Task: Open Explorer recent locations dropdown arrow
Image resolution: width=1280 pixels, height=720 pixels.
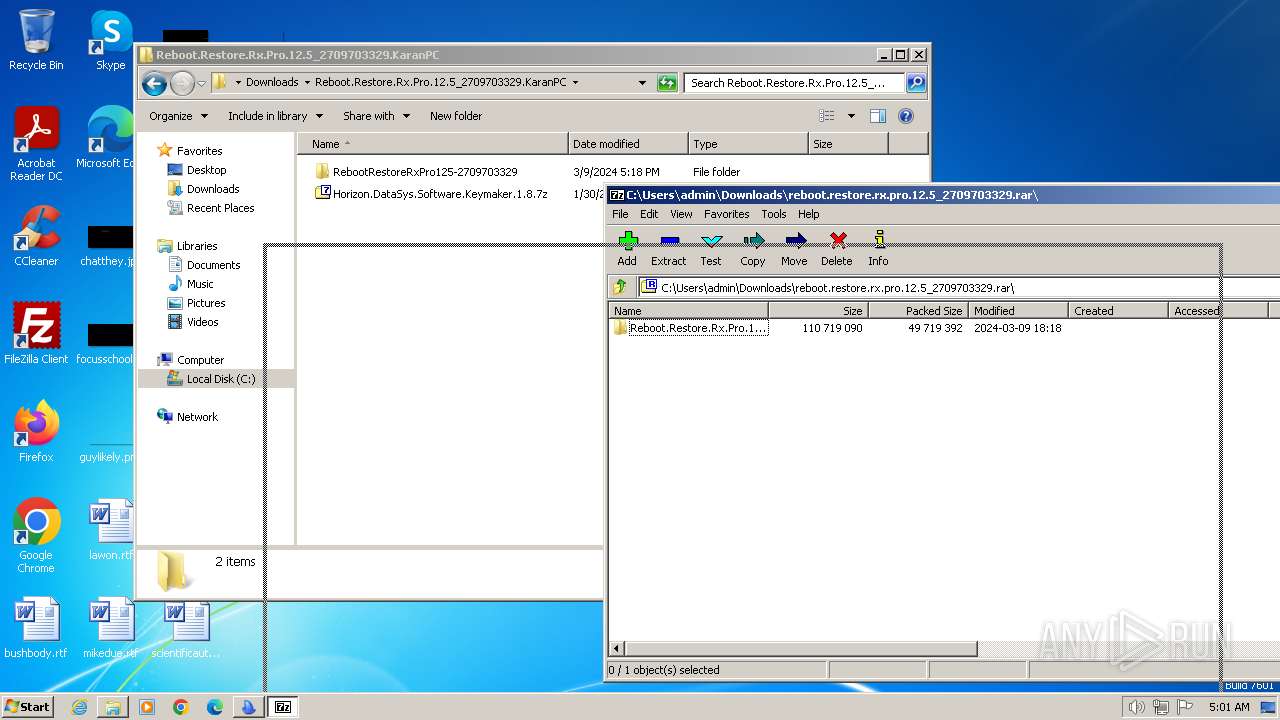Action: coord(201,83)
